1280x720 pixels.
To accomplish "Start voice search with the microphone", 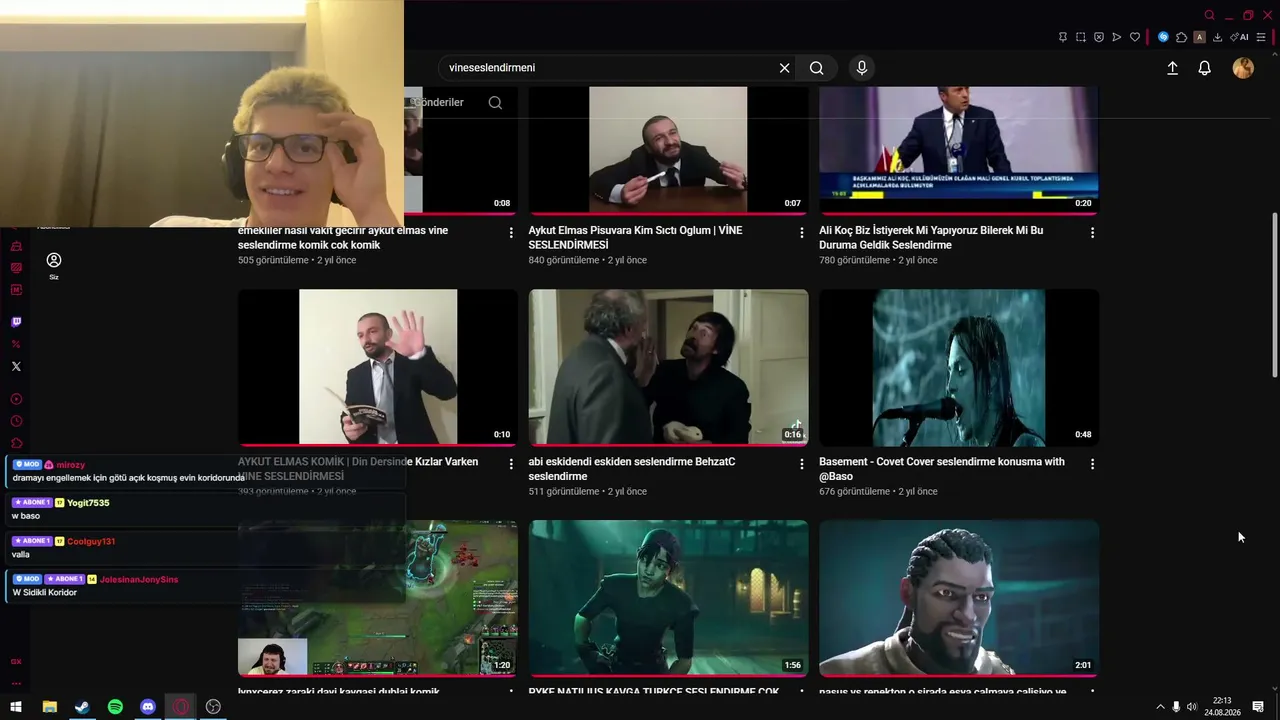I will [x=862, y=68].
